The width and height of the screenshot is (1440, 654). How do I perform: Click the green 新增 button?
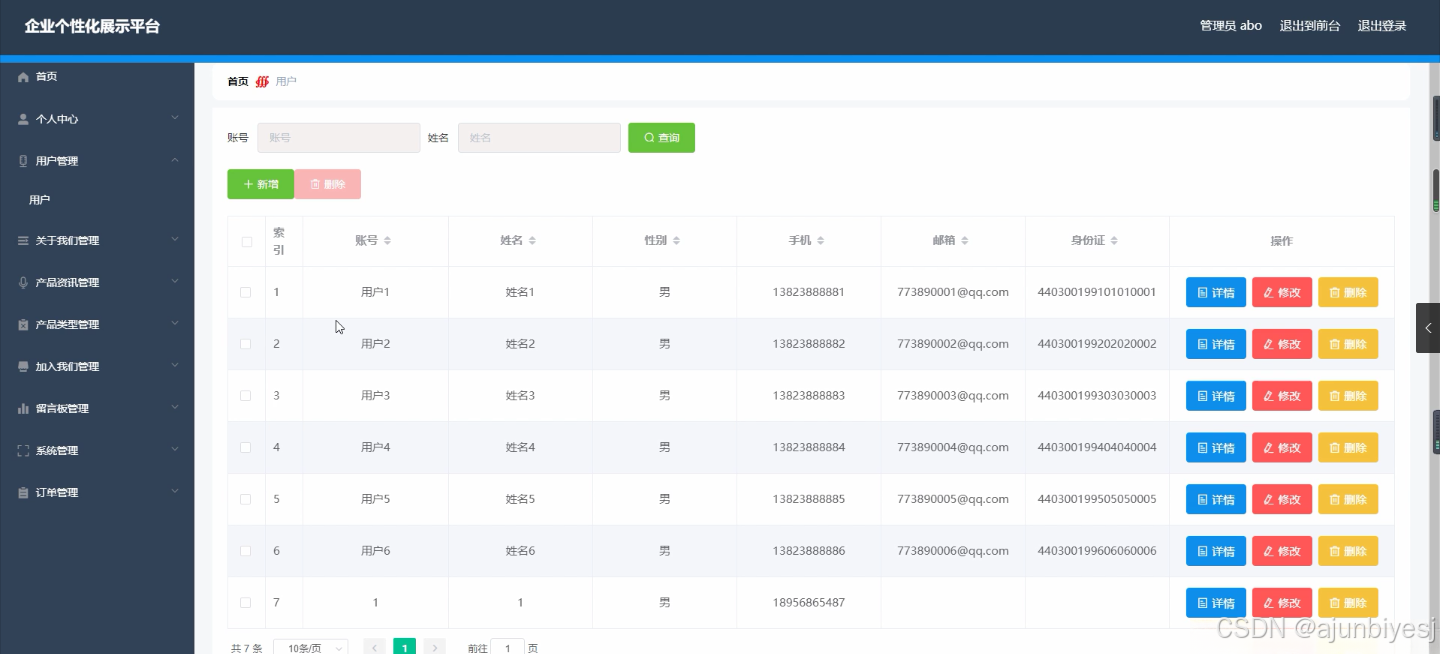tap(260, 184)
